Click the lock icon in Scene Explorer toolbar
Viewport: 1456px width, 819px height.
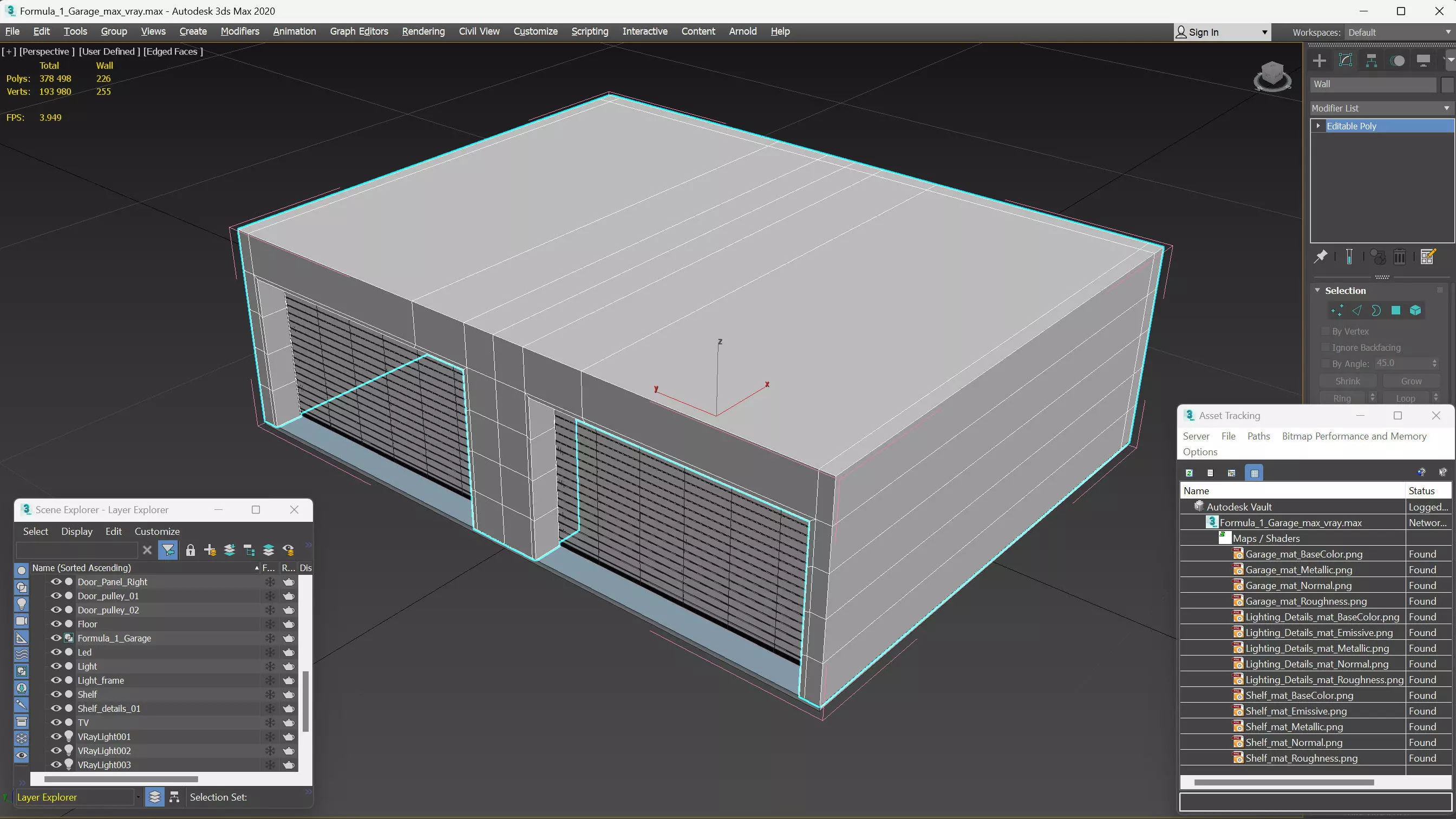pos(191,550)
